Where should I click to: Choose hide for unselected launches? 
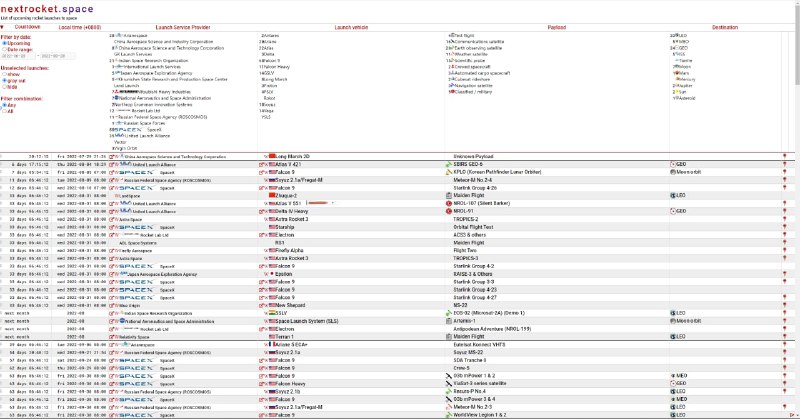point(5,87)
